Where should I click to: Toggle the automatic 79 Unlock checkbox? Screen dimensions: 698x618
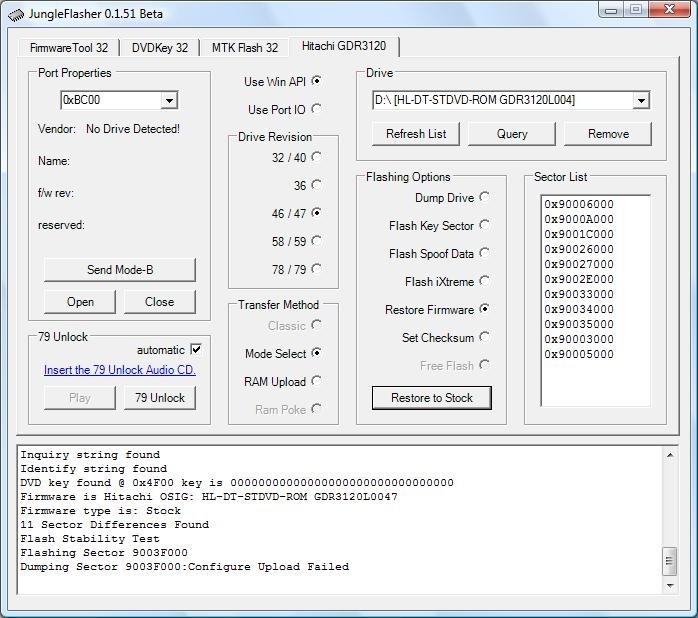pyautogui.click(x=196, y=350)
